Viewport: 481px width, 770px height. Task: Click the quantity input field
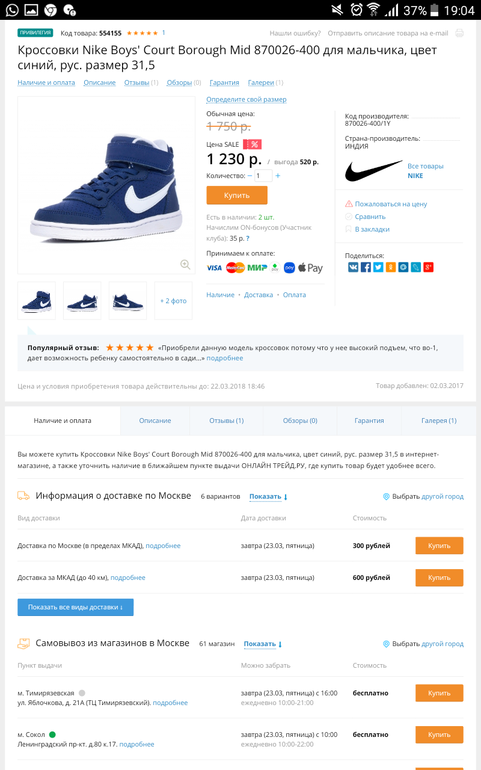[x=263, y=176]
